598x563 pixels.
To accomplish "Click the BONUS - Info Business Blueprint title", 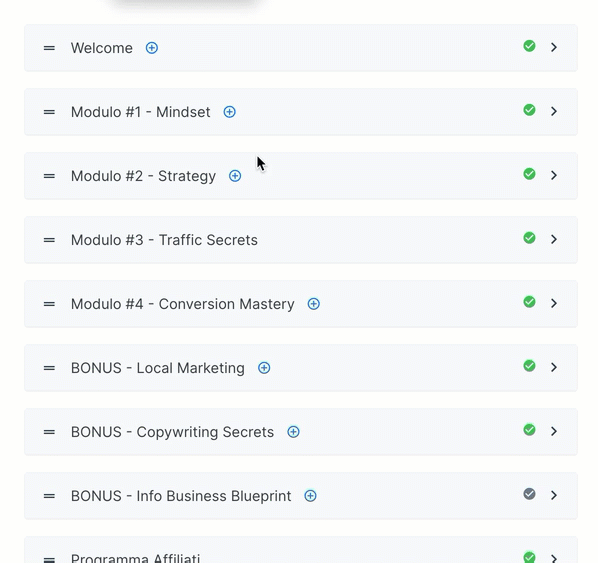I will tap(181, 496).
